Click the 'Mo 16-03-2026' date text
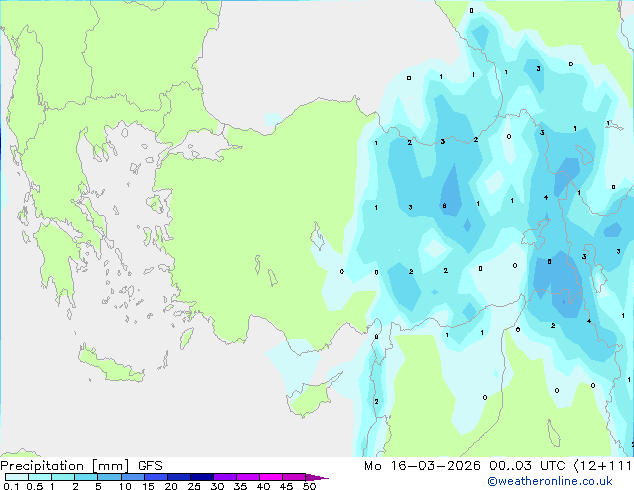 tap(423, 466)
